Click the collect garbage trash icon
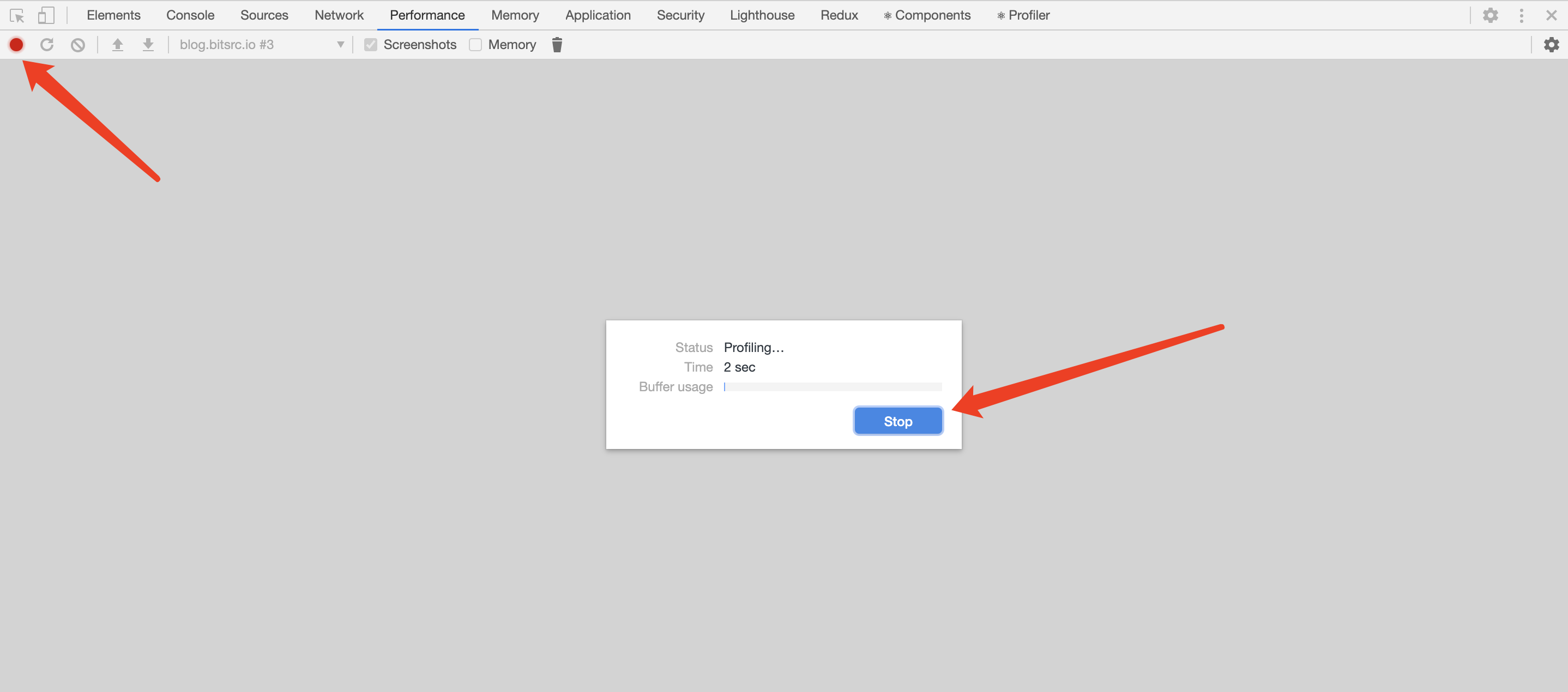1568x692 pixels. [x=556, y=44]
